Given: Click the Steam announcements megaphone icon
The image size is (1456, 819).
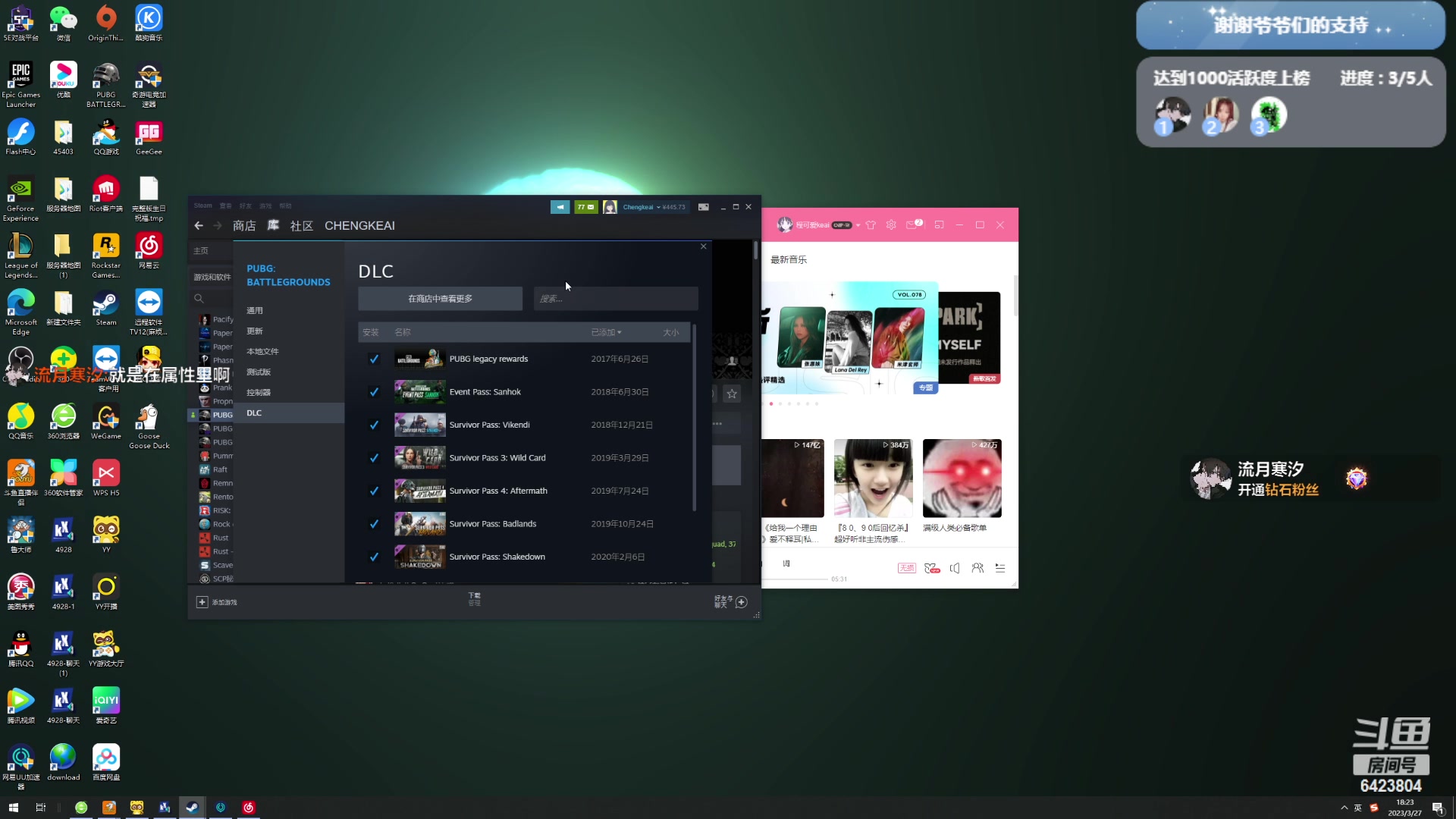Looking at the screenshot, I should 560,207.
